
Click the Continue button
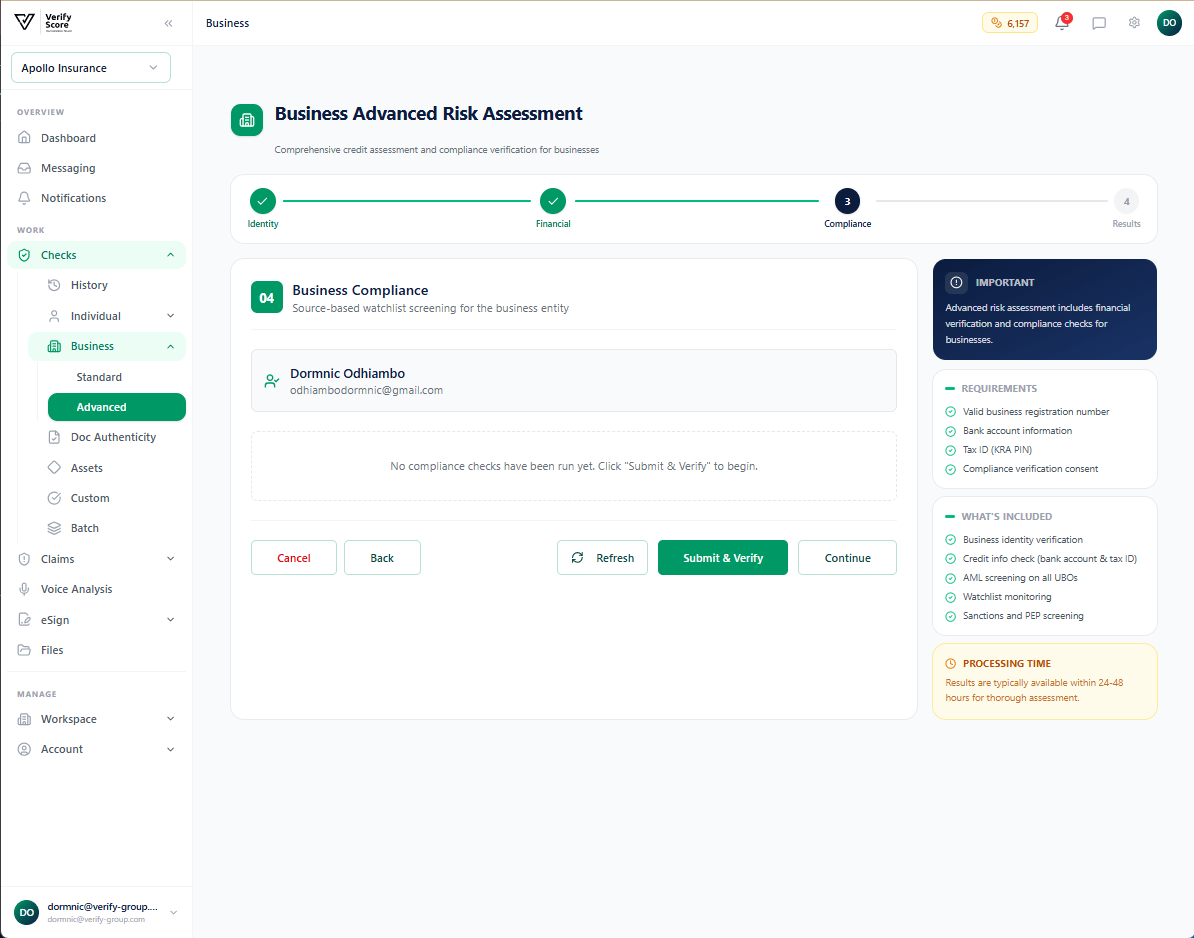click(848, 558)
